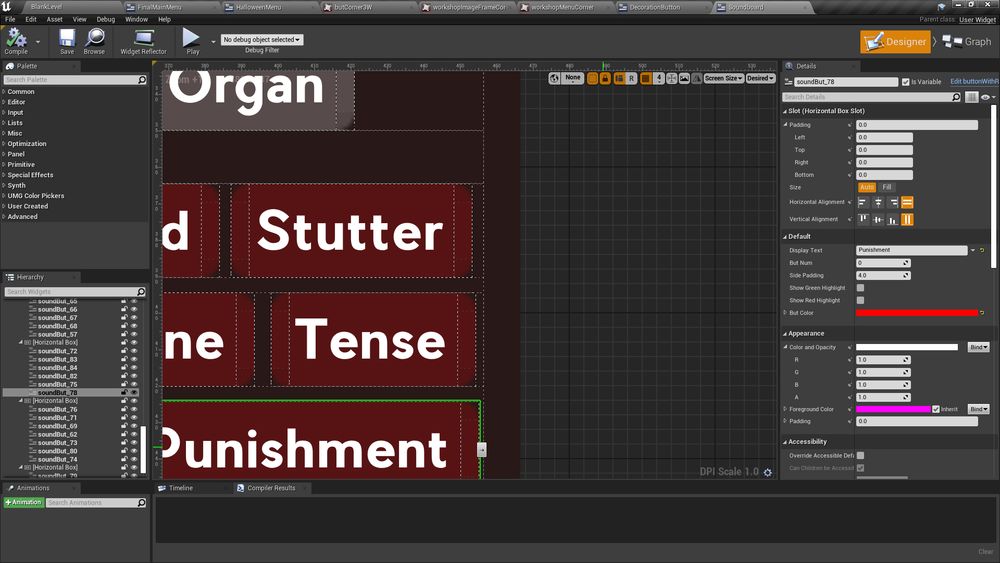Set horizontal alignment to left
This screenshot has height=563, width=1000.
coord(863,202)
